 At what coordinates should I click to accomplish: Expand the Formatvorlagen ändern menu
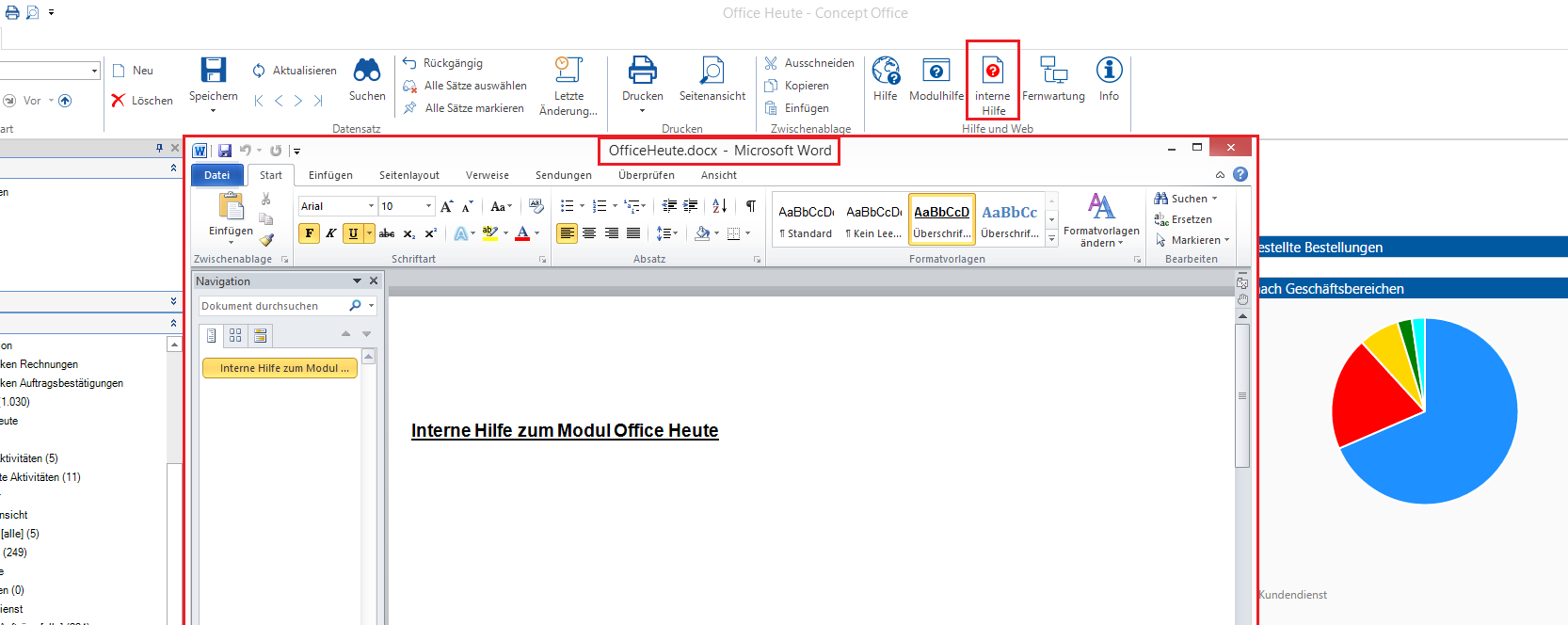(x=1101, y=219)
